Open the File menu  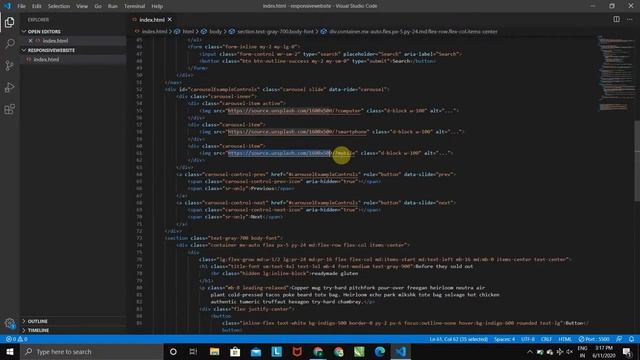pyautogui.click(x=21, y=6)
